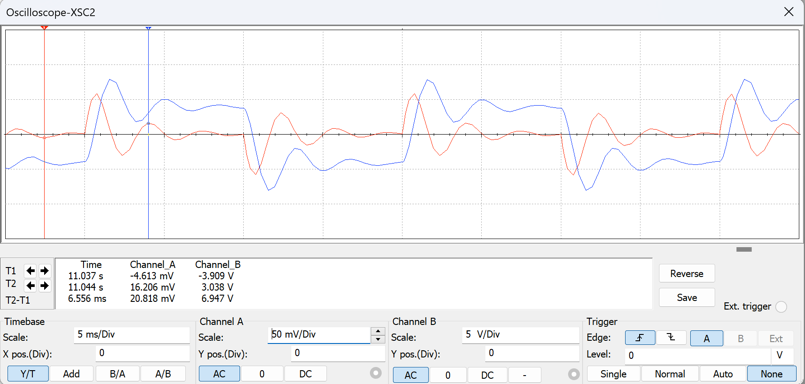Move cursor T1 right with arrow
Image resolution: width=805 pixels, height=384 pixels.
[x=44, y=271]
